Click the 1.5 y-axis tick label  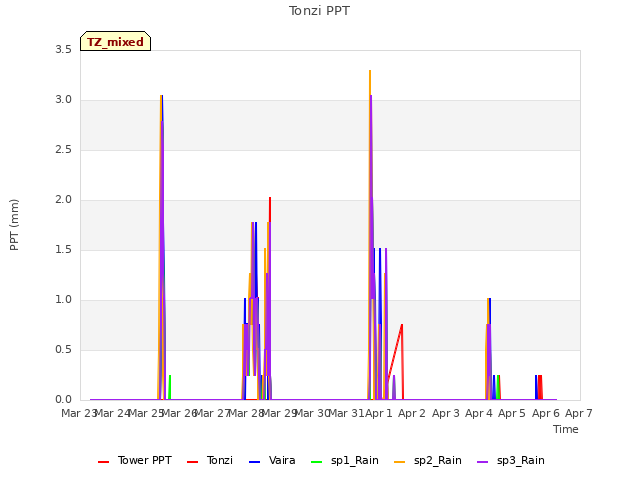click(x=63, y=249)
